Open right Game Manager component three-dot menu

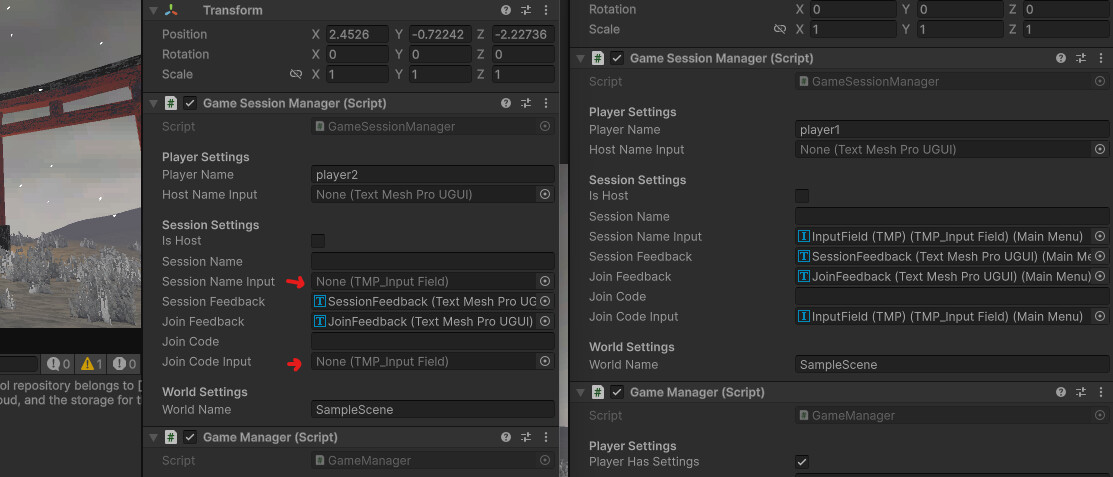click(1100, 392)
